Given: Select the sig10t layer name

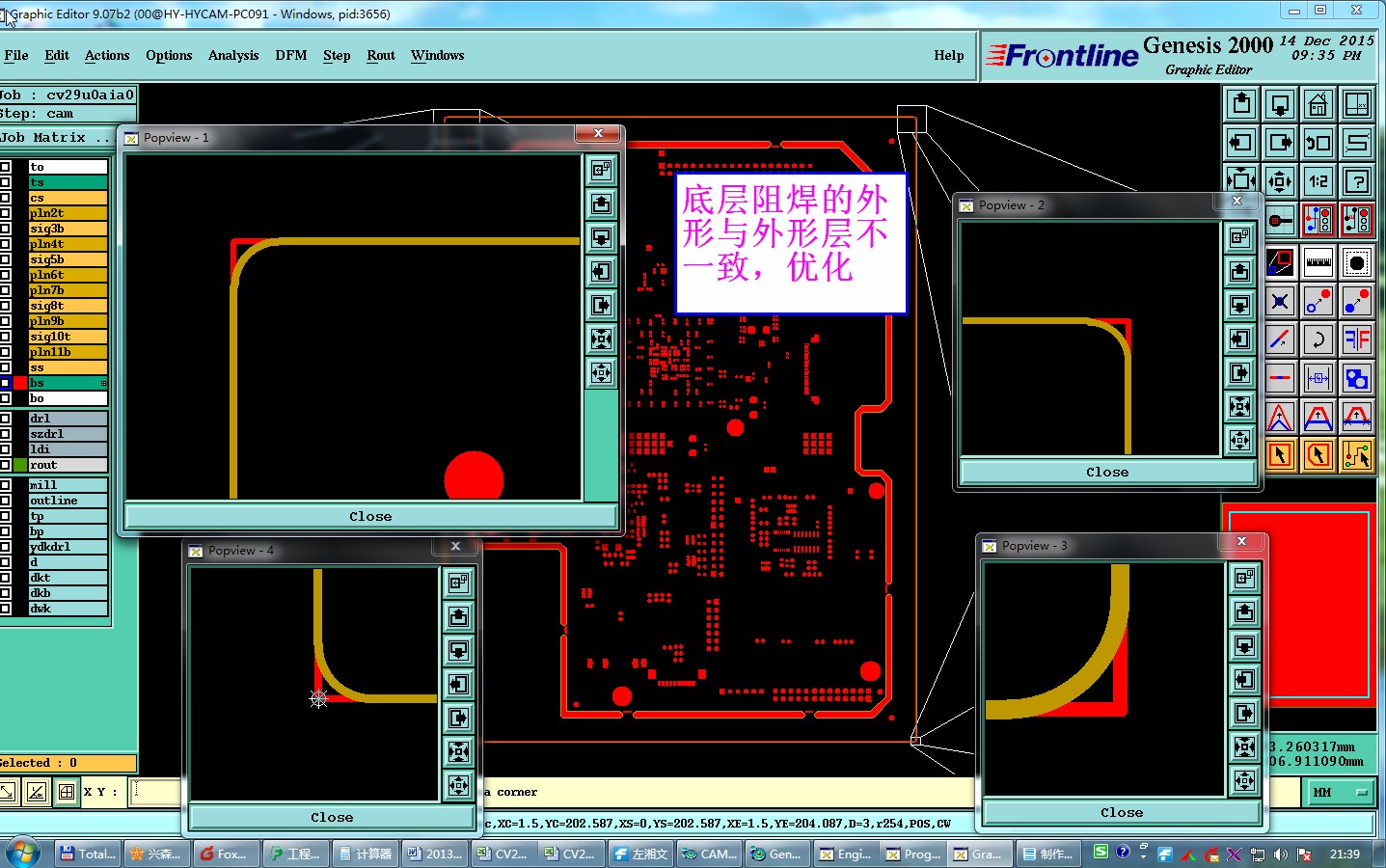Looking at the screenshot, I should 68,337.
